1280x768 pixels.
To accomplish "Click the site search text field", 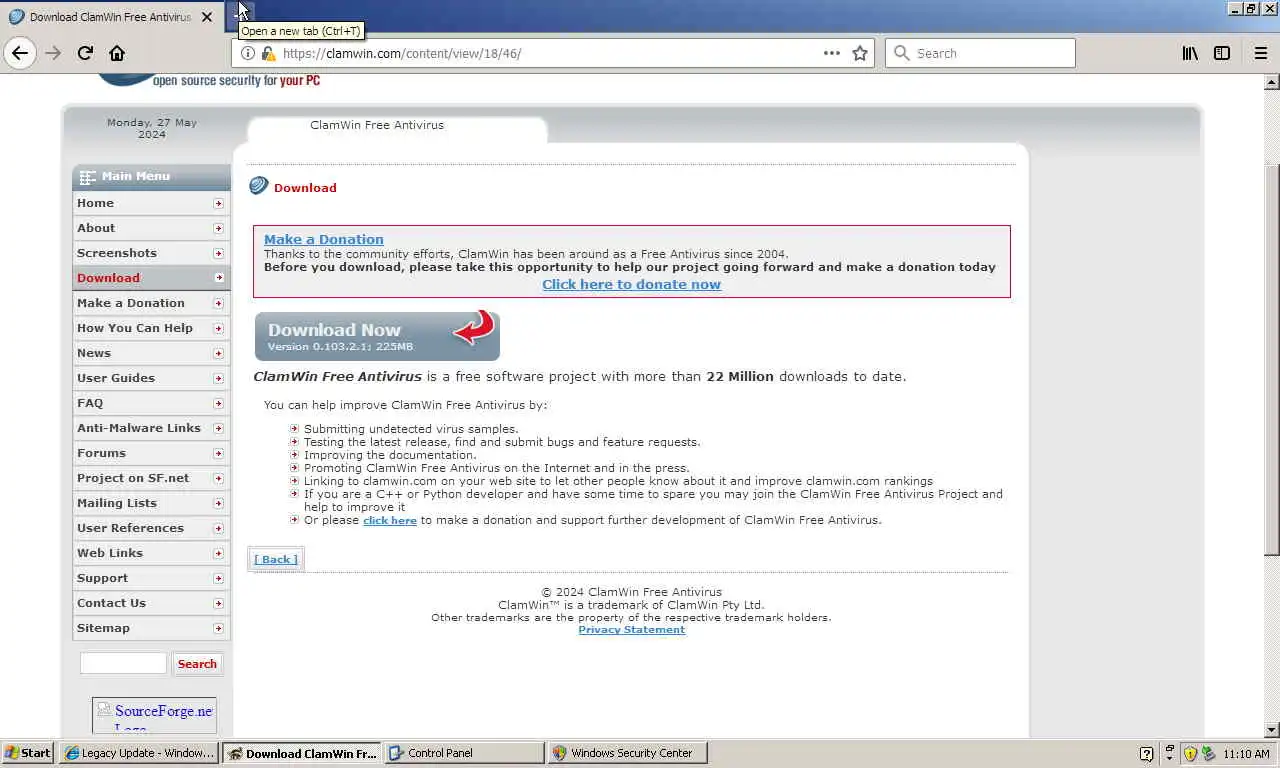I will click(123, 663).
